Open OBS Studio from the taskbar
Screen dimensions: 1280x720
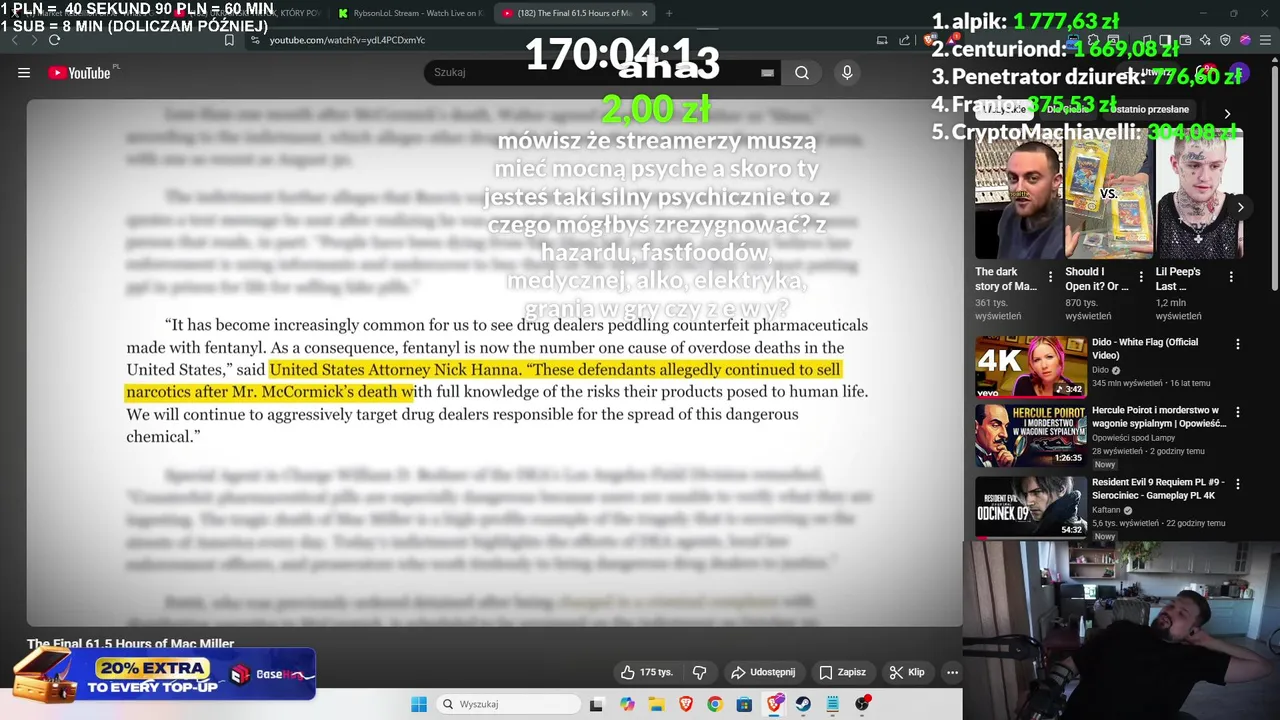(x=862, y=704)
